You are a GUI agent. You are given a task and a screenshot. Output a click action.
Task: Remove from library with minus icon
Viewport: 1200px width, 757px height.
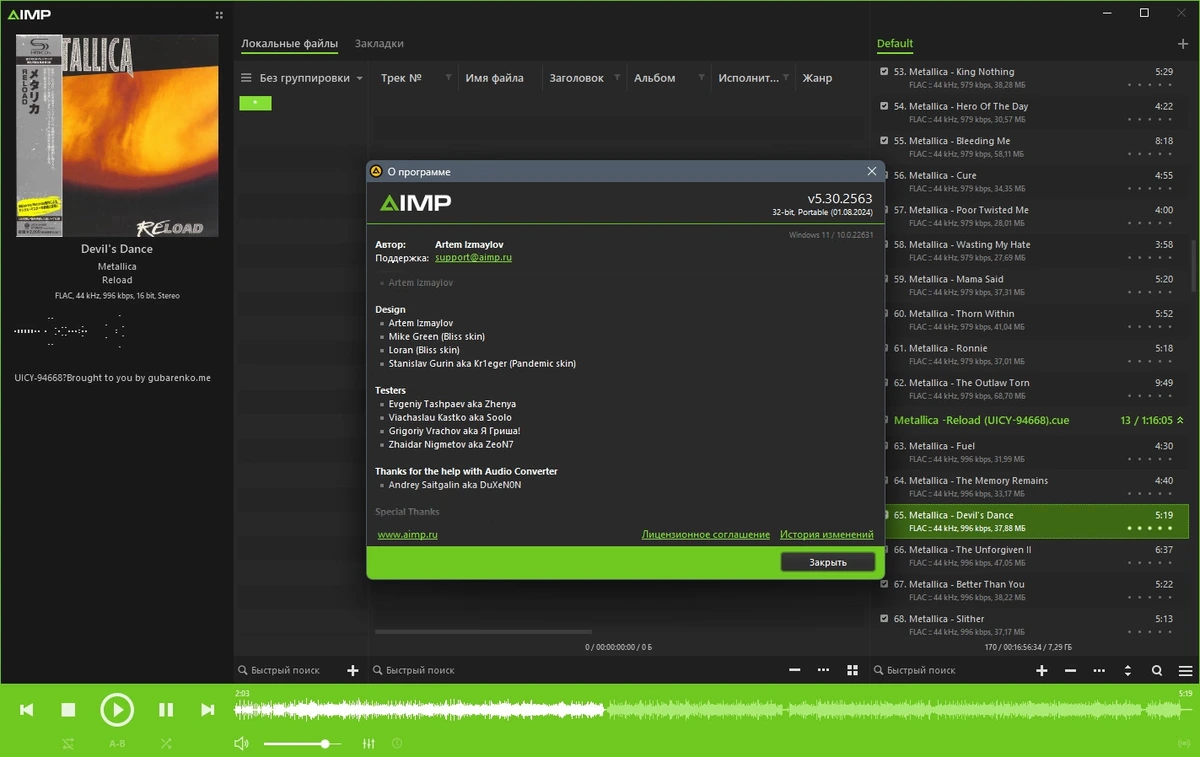point(794,670)
